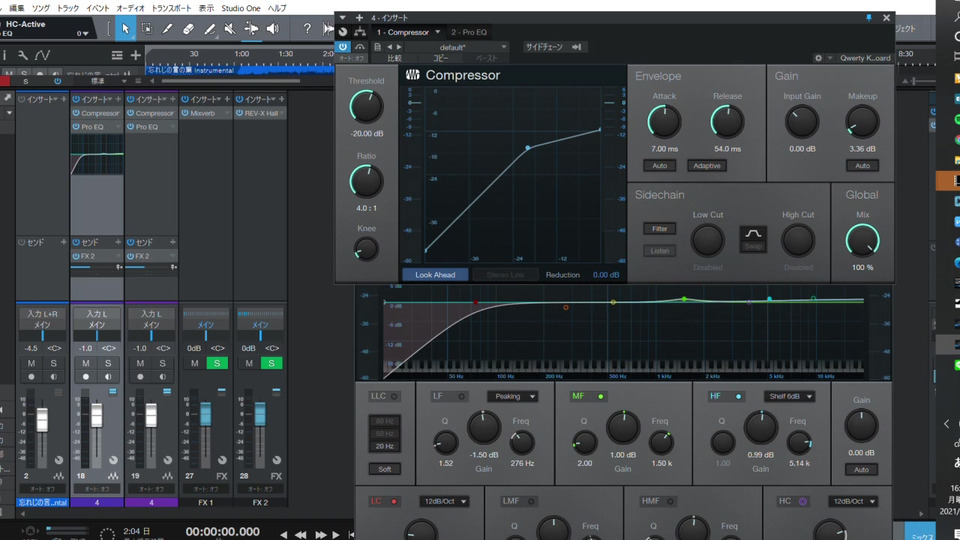Click next preset arrow
This screenshot has height=540, width=960.
pyautogui.click(x=399, y=47)
